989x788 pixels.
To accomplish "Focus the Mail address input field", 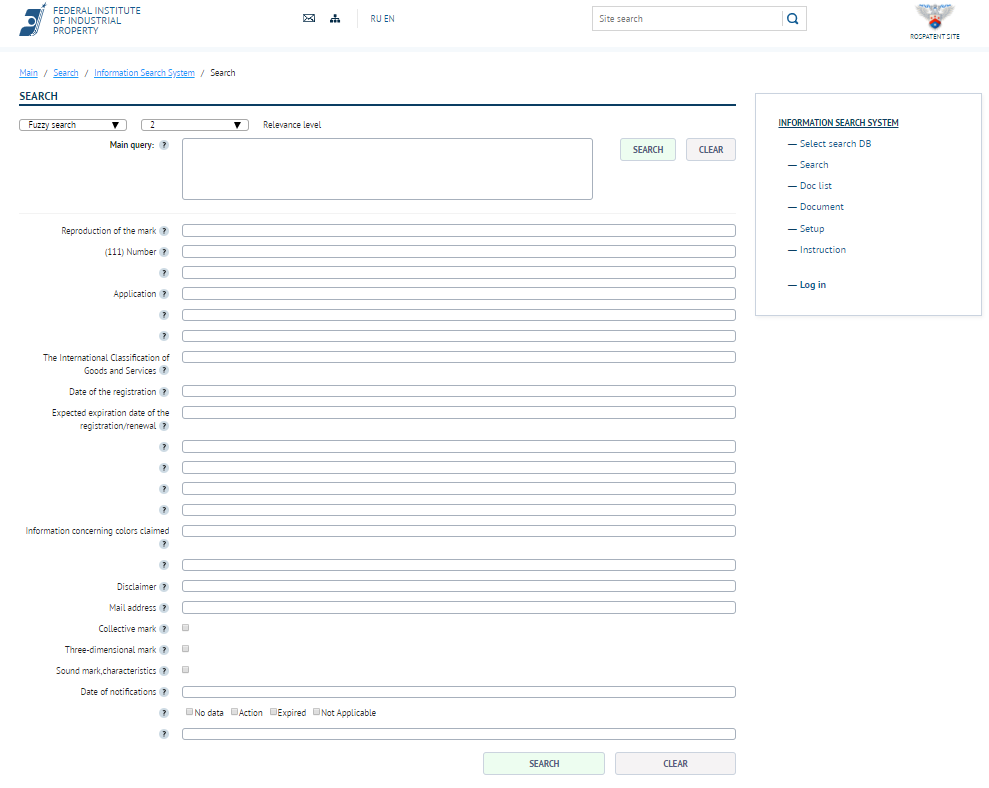I will coord(459,608).
